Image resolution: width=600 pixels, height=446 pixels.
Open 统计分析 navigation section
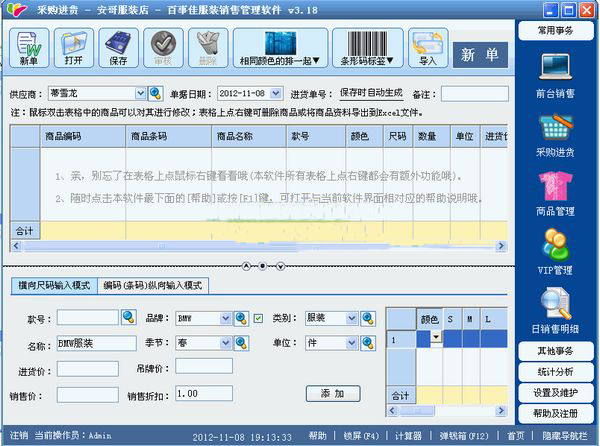coord(556,371)
